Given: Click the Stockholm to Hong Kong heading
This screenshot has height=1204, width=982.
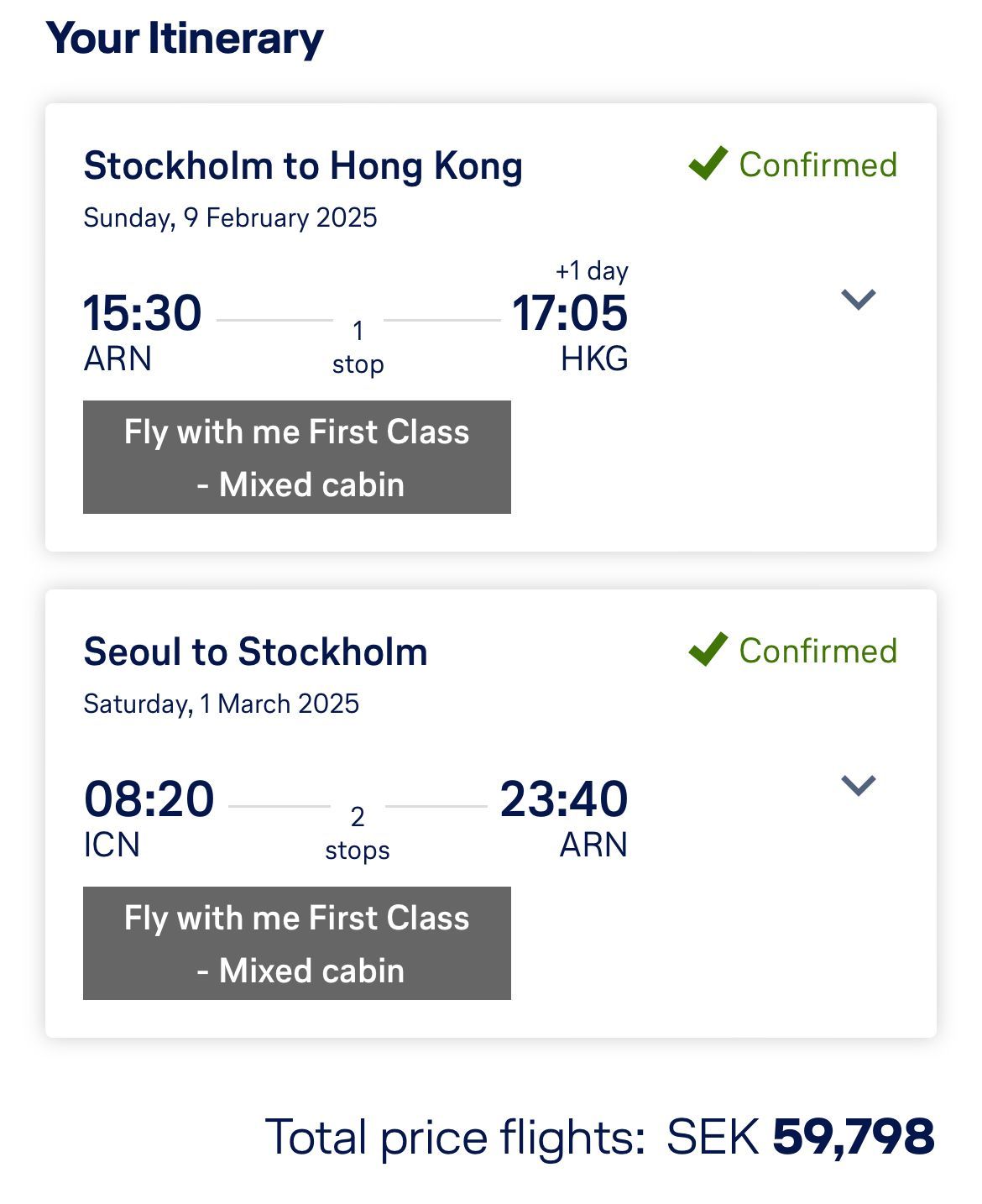Looking at the screenshot, I should (303, 166).
